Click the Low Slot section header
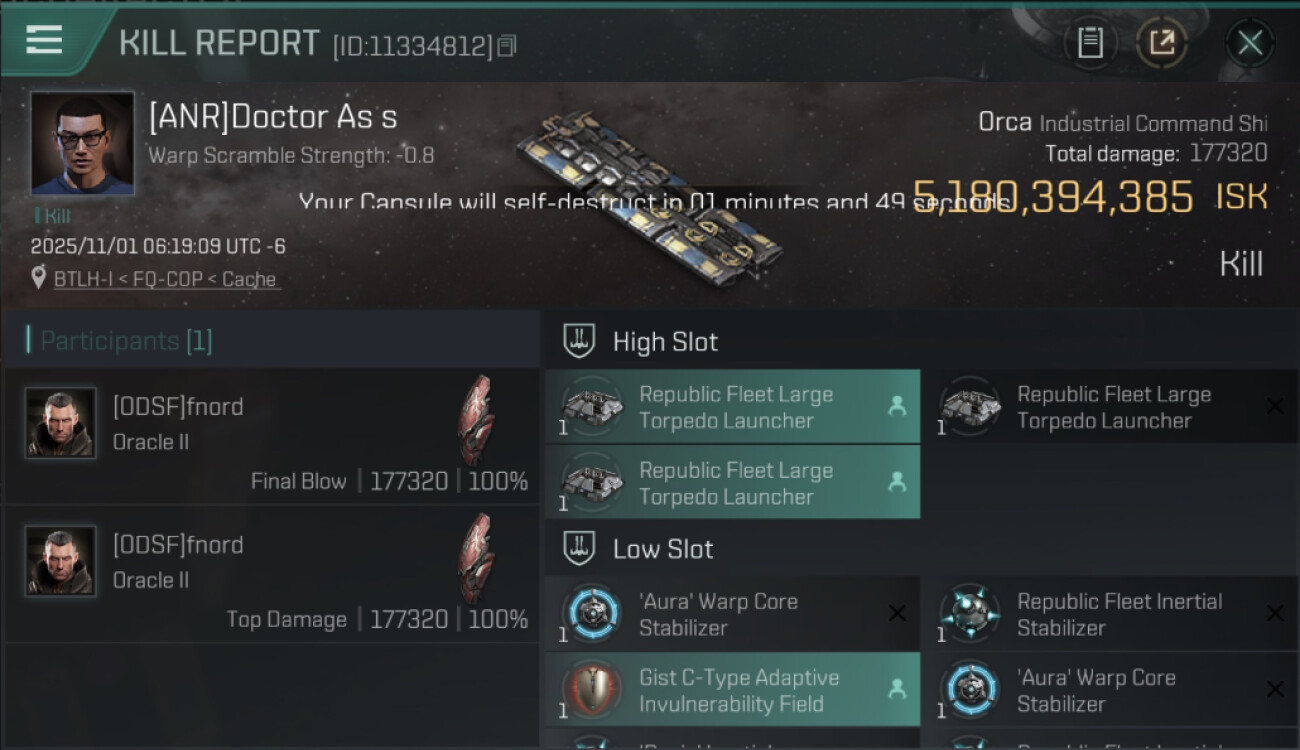This screenshot has height=750, width=1300. coord(662,549)
